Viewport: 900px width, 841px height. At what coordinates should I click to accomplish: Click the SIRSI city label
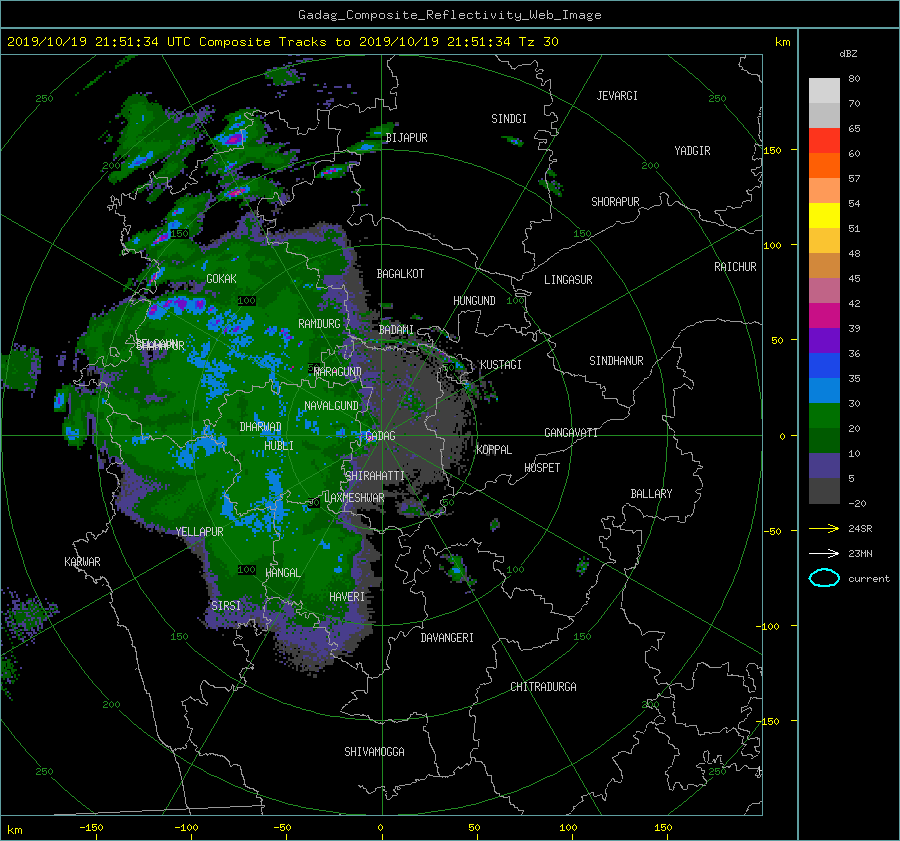226,606
